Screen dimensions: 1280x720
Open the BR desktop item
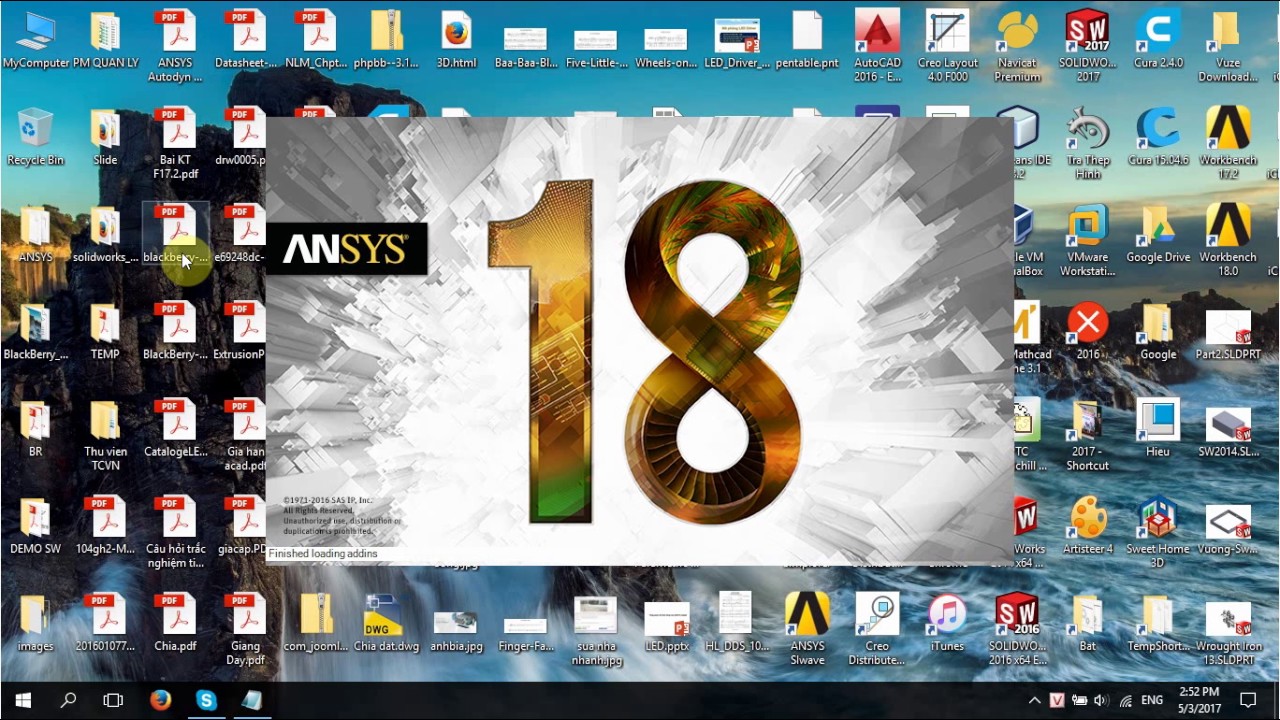point(35,428)
